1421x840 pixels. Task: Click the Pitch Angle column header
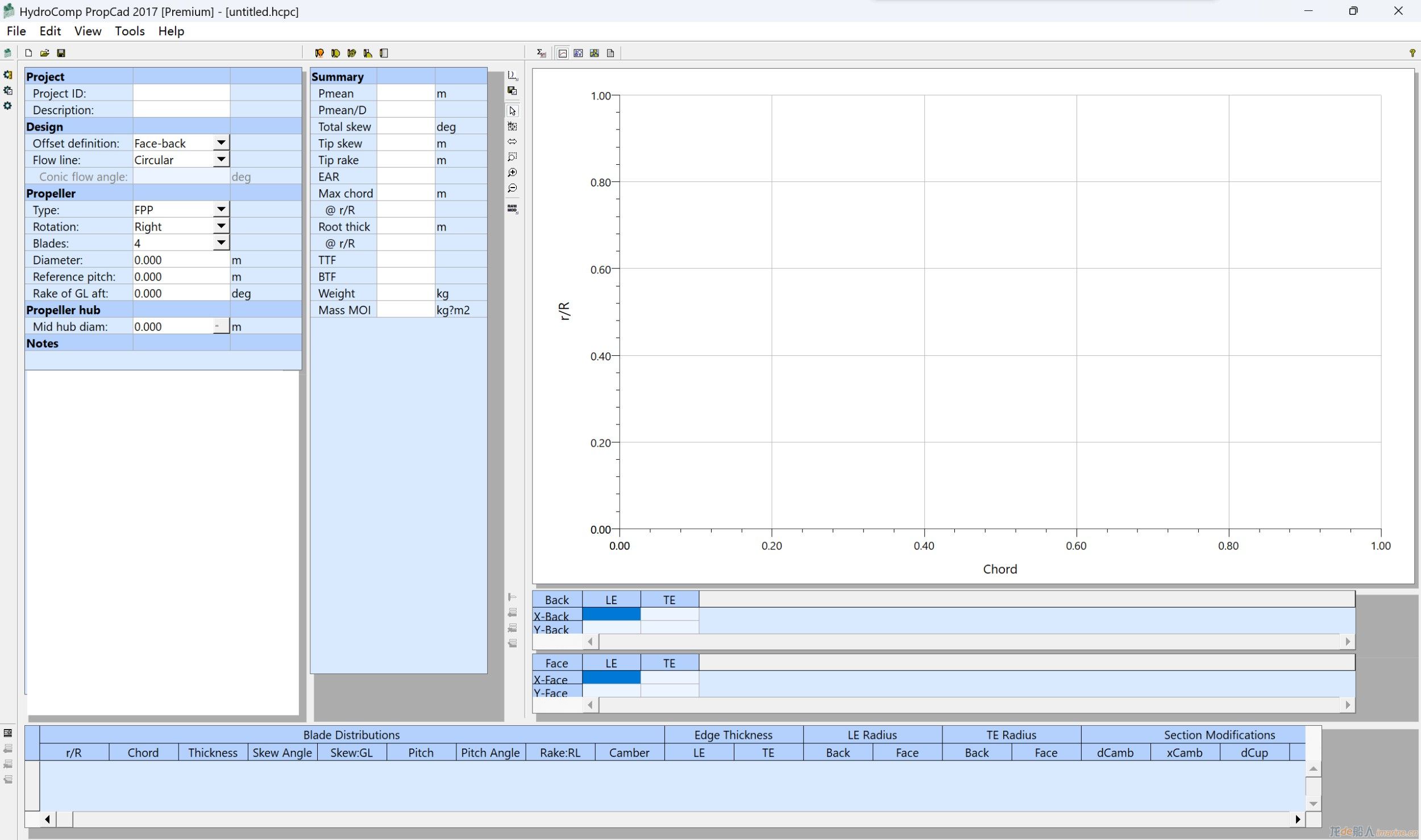click(491, 752)
